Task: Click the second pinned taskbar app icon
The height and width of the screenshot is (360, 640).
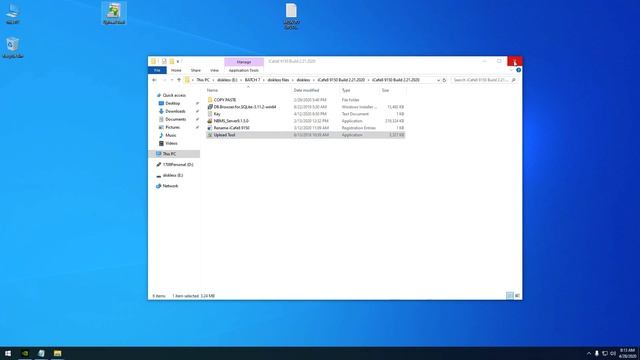Action: [x=41, y=353]
